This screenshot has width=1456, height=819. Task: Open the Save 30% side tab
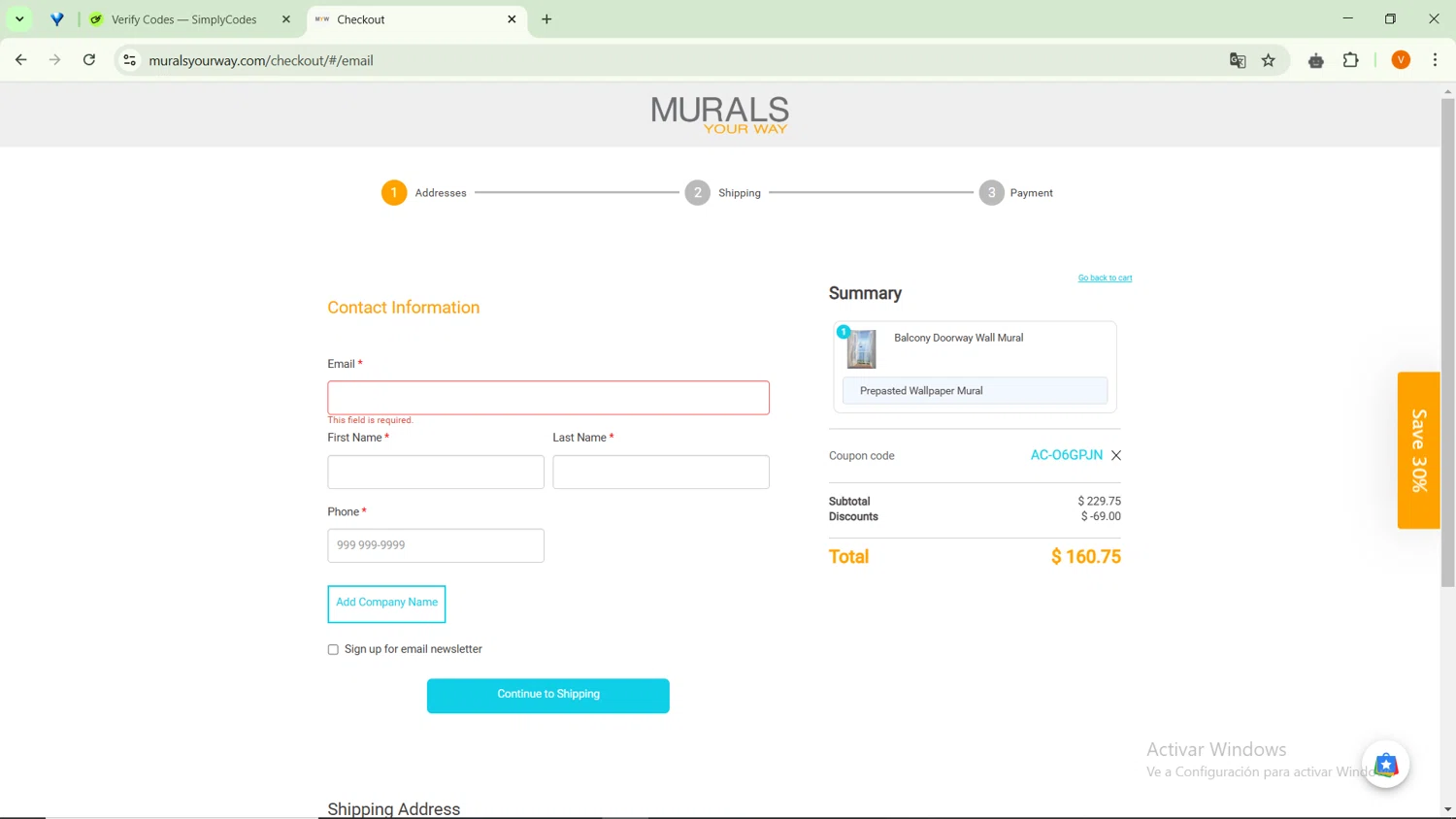[1419, 450]
